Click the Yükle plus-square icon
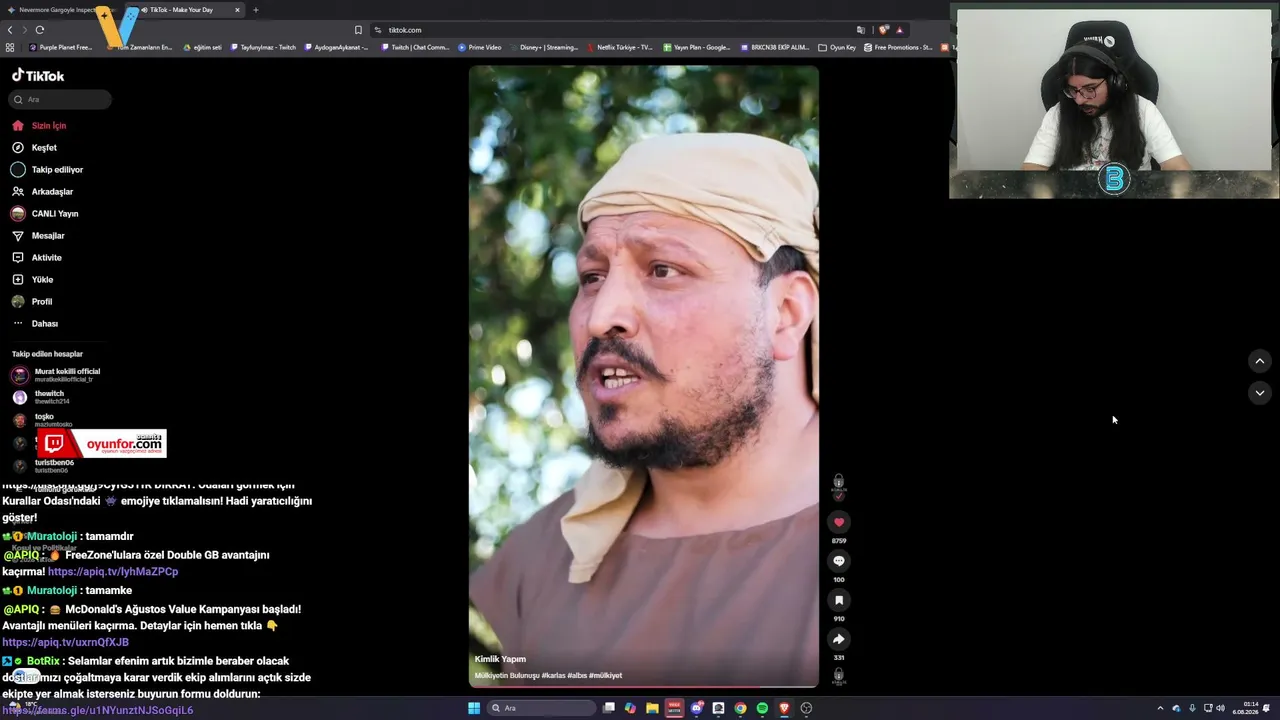This screenshot has height=720, width=1280. [18, 280]
